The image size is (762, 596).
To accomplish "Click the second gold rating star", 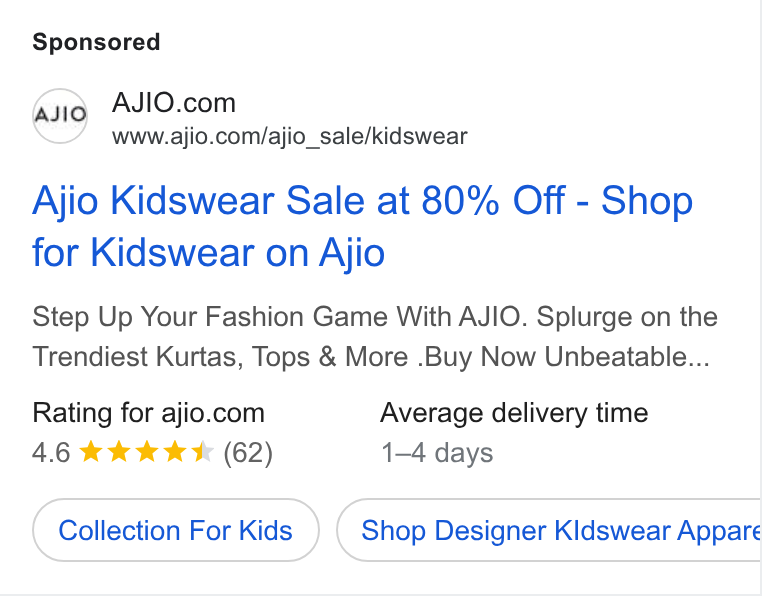I will click(x=119, y=452).
